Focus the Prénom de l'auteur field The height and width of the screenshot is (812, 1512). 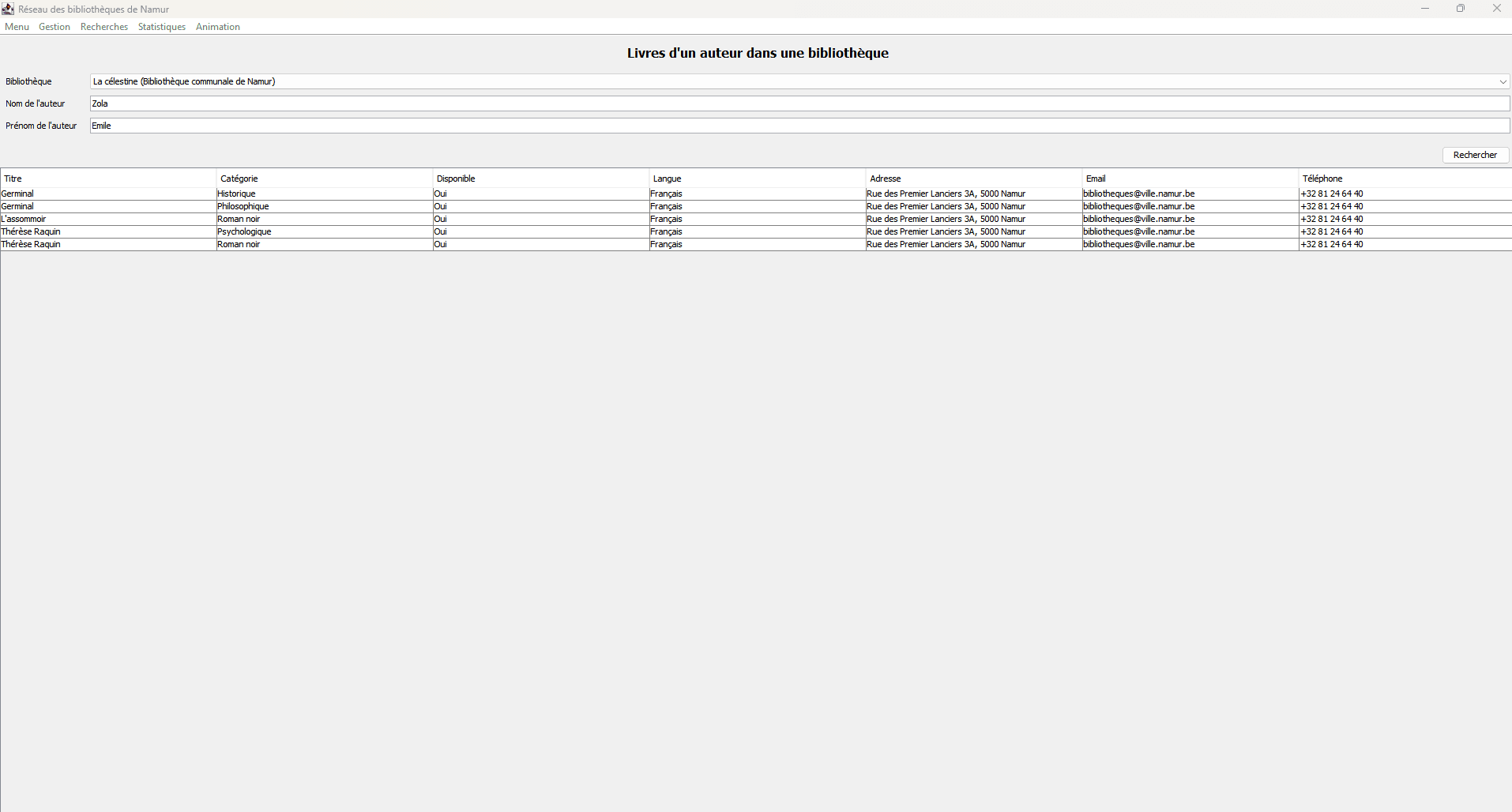(799, 126)
